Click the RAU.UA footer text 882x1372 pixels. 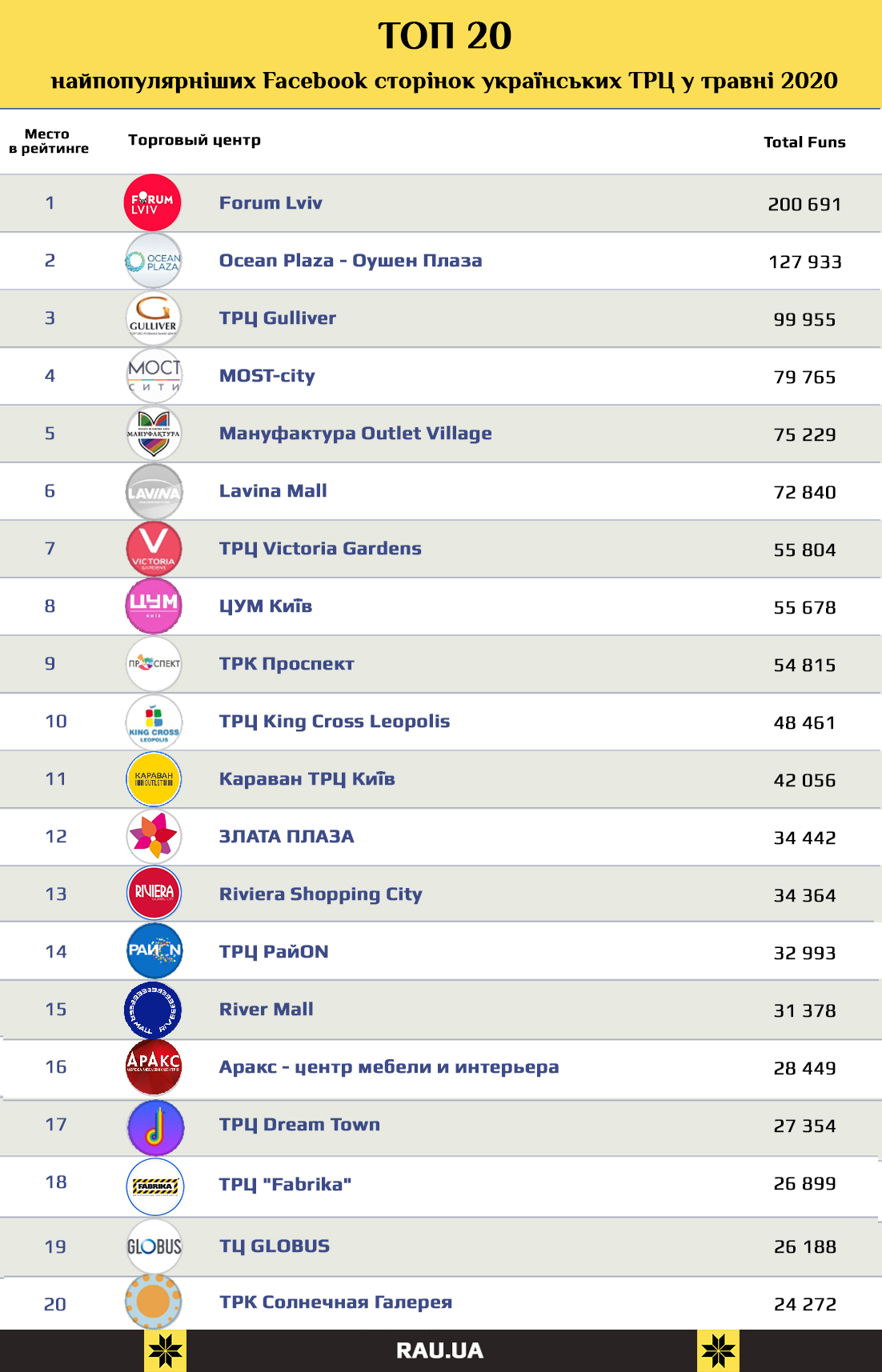pos(439,1350)
